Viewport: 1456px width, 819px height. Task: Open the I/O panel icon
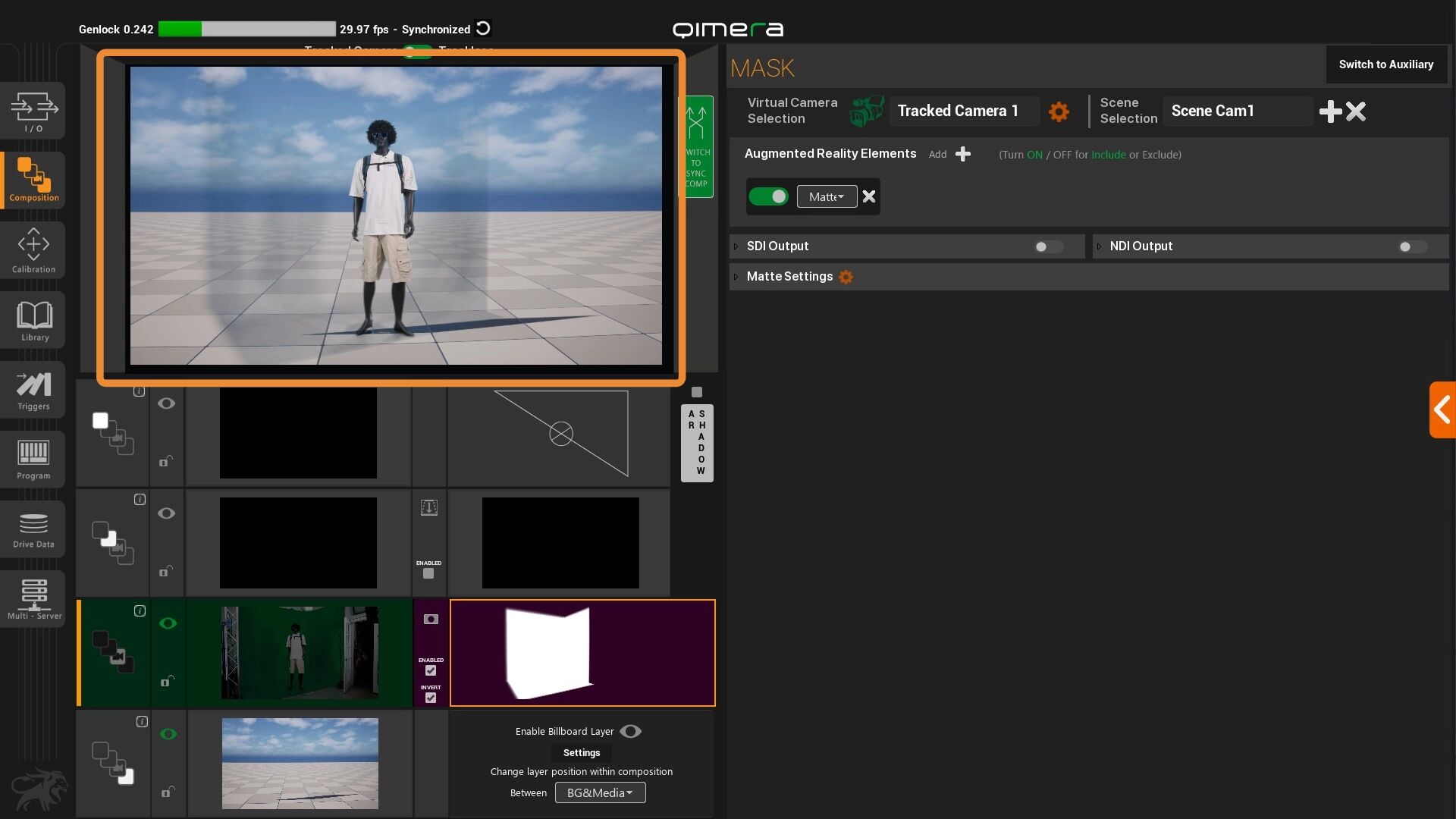click(33, 111)
